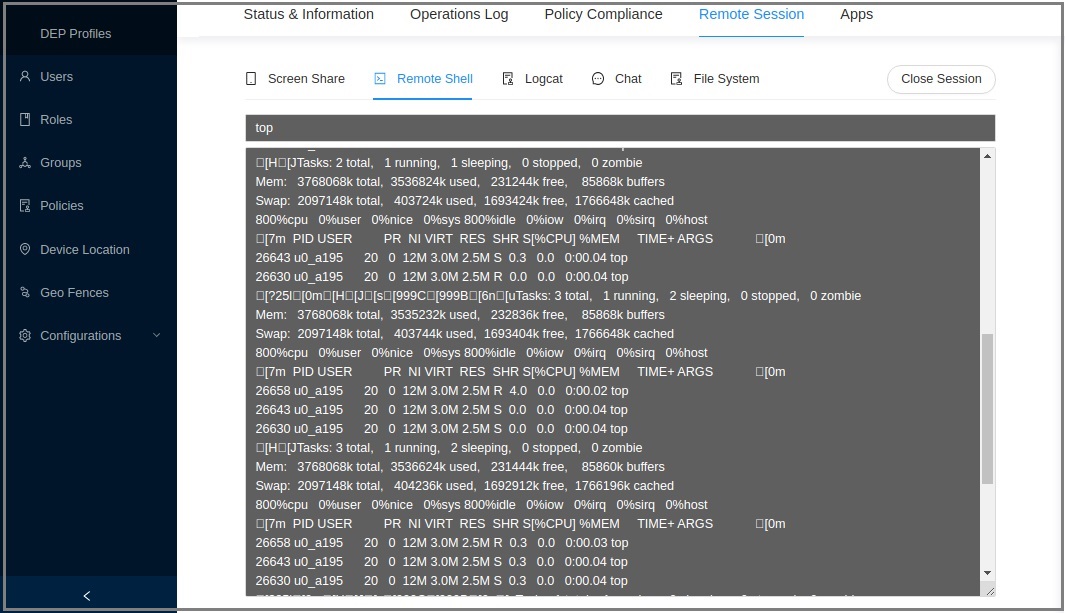Open the Status & Information tab
Image resolution: width=1065 pixels, height=613 pixels.
point(308,15)
